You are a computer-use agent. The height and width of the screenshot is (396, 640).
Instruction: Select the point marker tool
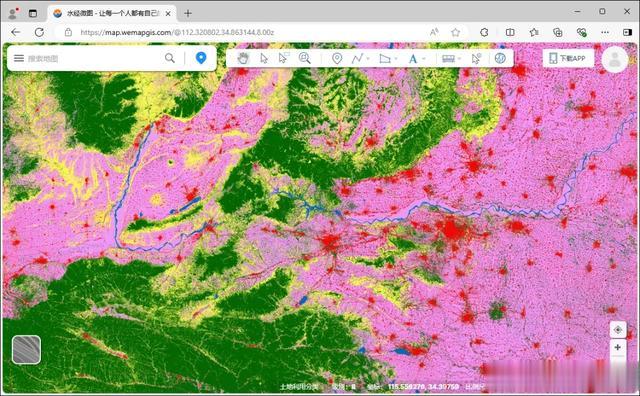click(x=337, y=58)
